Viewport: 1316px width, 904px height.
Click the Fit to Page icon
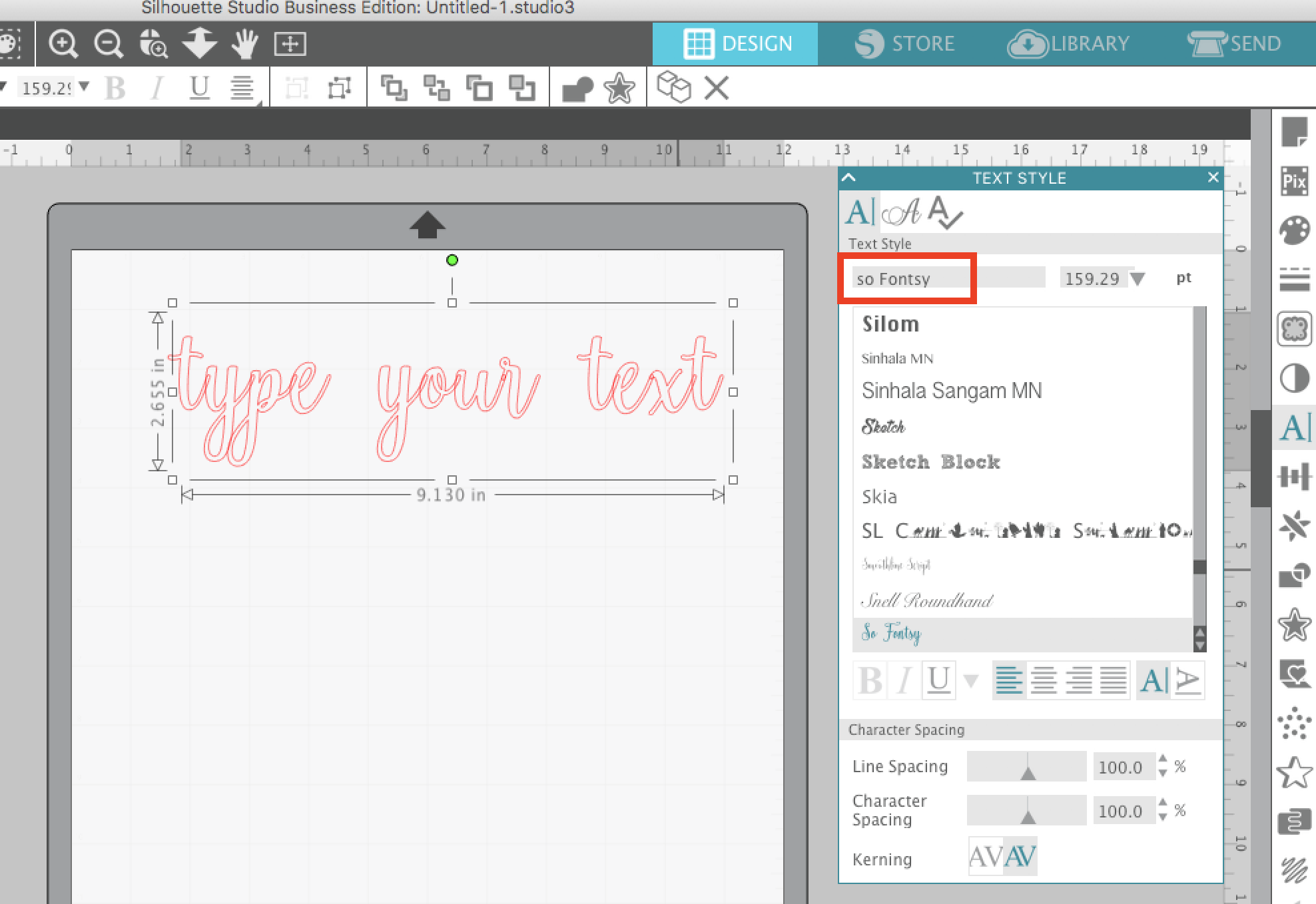coord(290,44)
